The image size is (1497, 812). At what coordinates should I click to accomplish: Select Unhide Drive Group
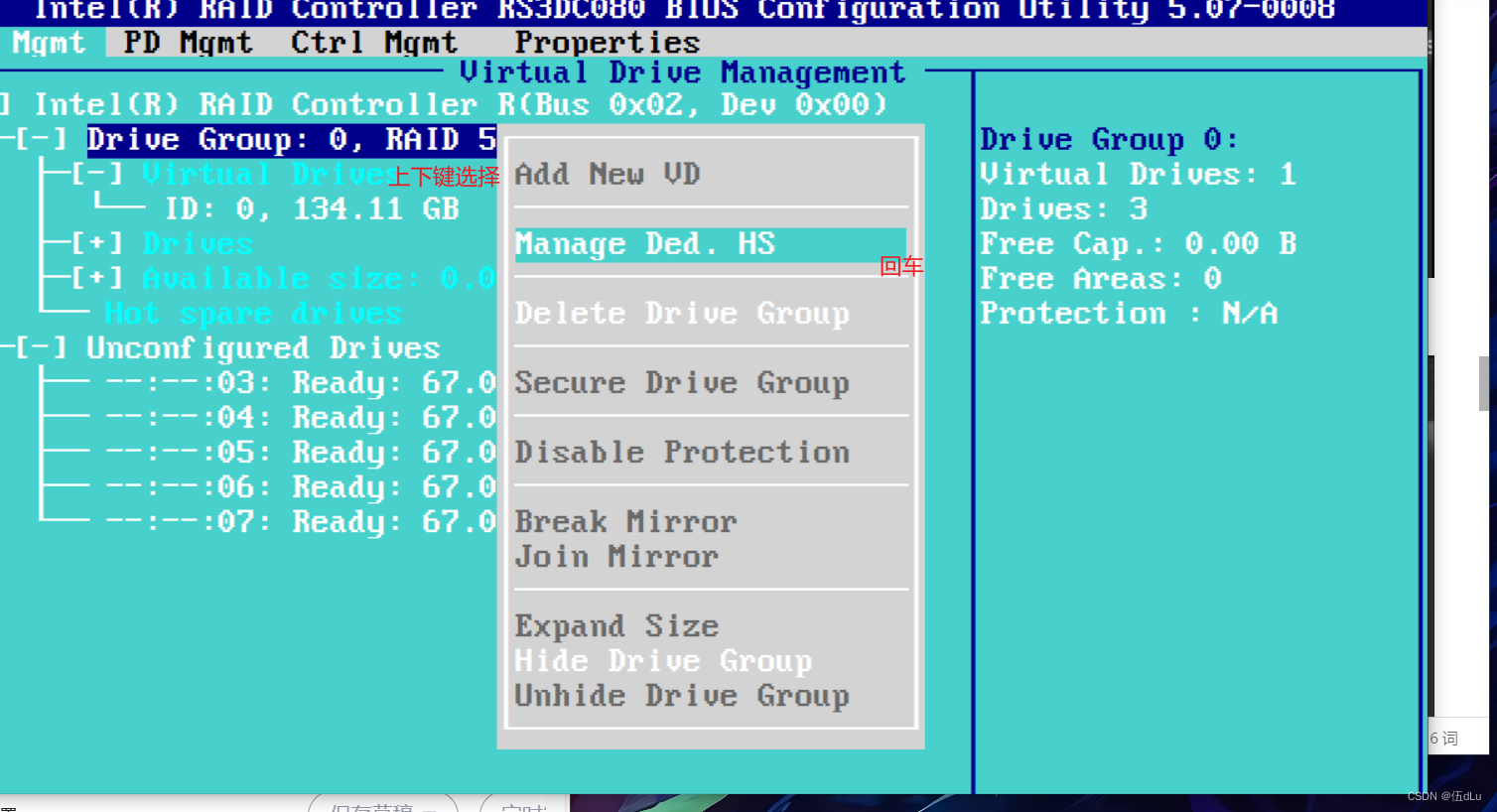point(682,696)
